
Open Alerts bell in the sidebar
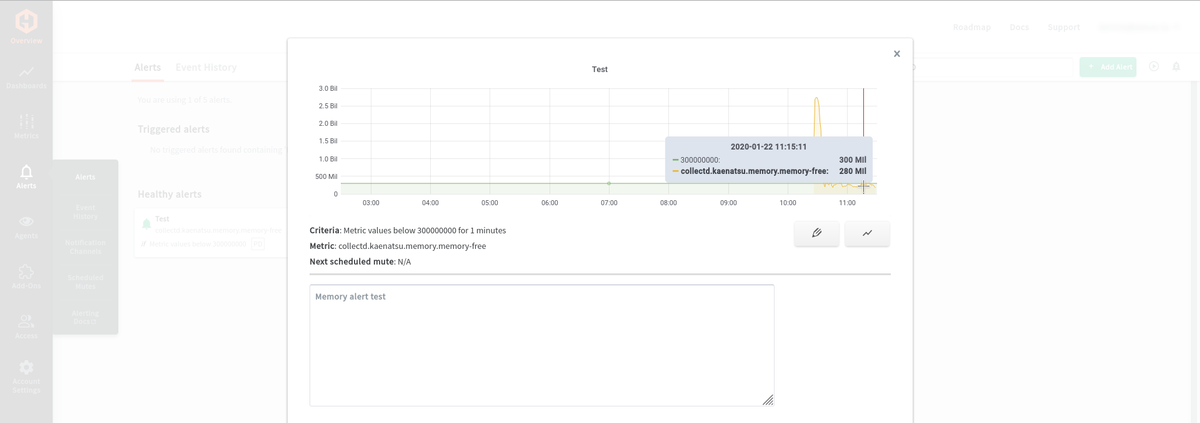26,177
